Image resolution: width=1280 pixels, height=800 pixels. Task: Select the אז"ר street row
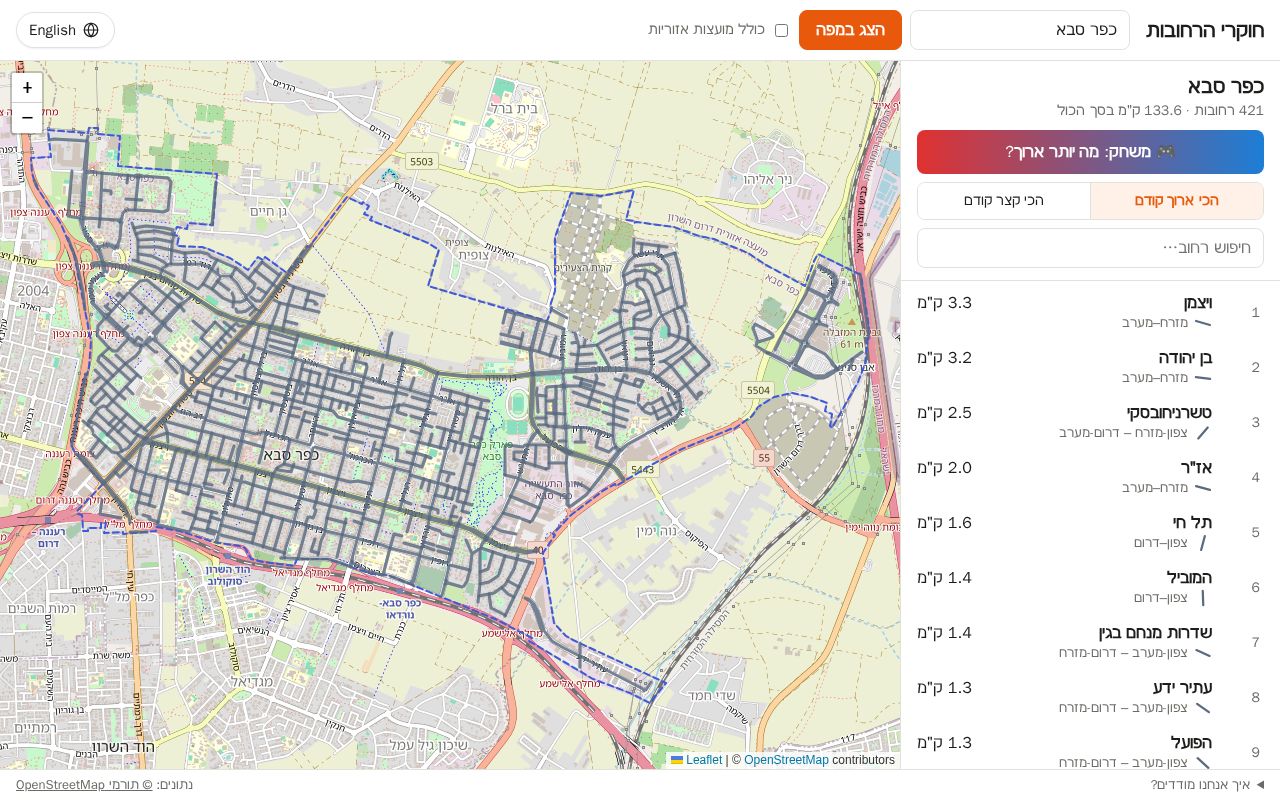tap(1090, 478)
